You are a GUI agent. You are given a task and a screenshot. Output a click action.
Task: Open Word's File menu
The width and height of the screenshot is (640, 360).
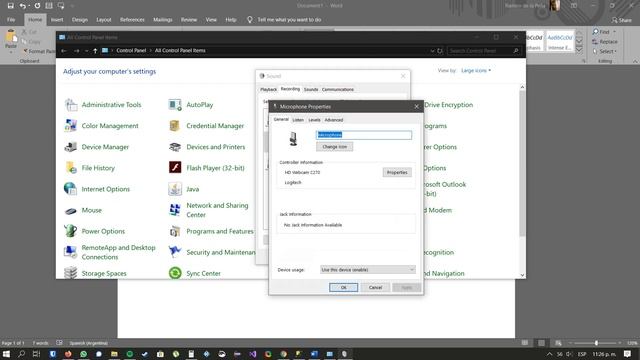(x=11, y=20)
